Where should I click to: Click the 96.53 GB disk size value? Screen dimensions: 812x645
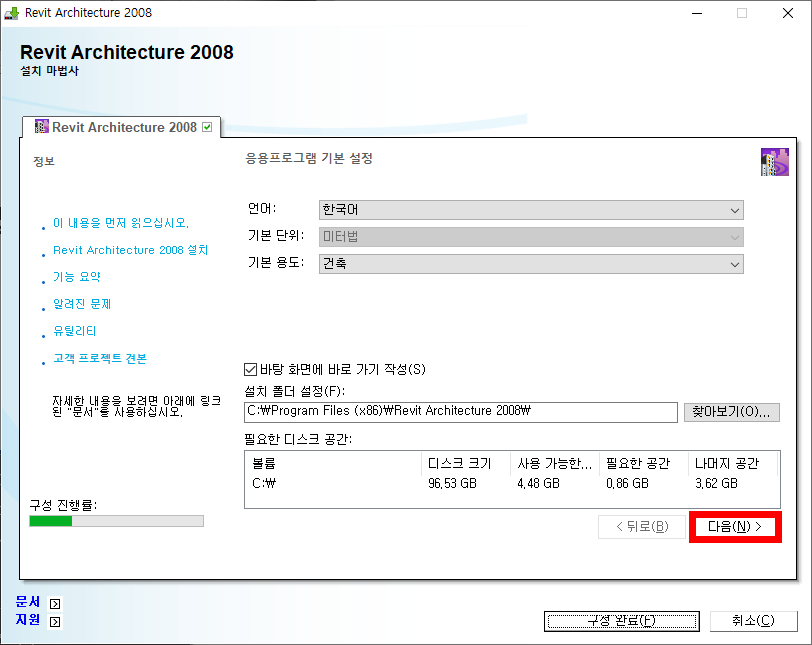point(452,483)
